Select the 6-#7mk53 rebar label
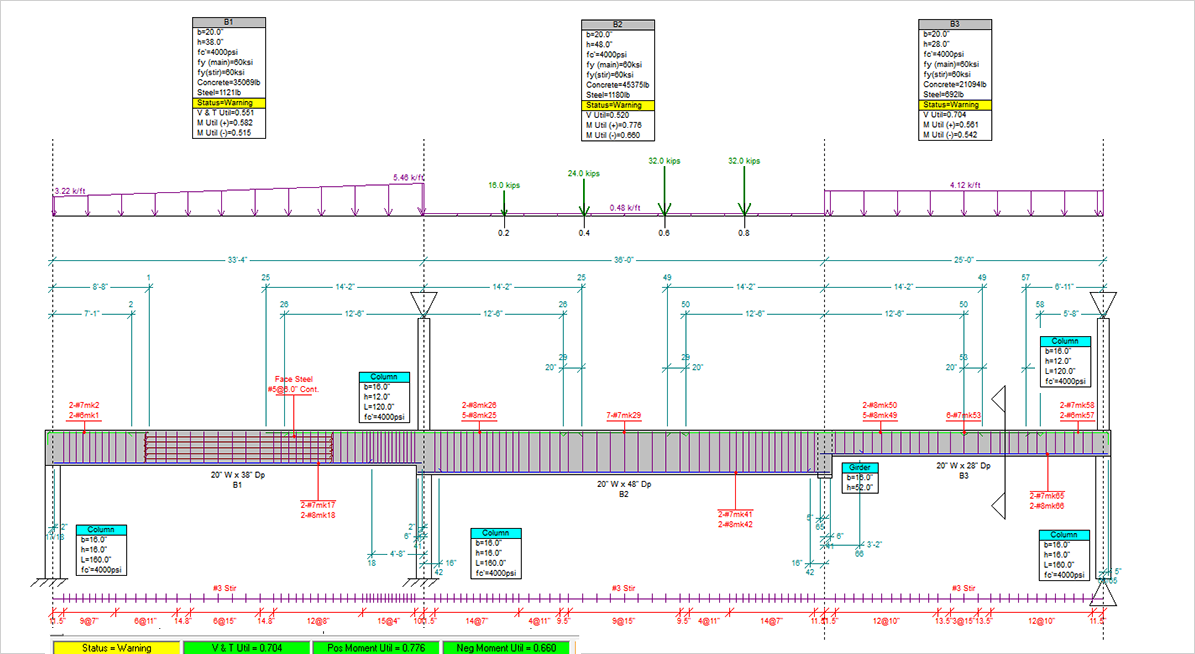The width and height of the screenshot is (1195, 654). [963, 416]
